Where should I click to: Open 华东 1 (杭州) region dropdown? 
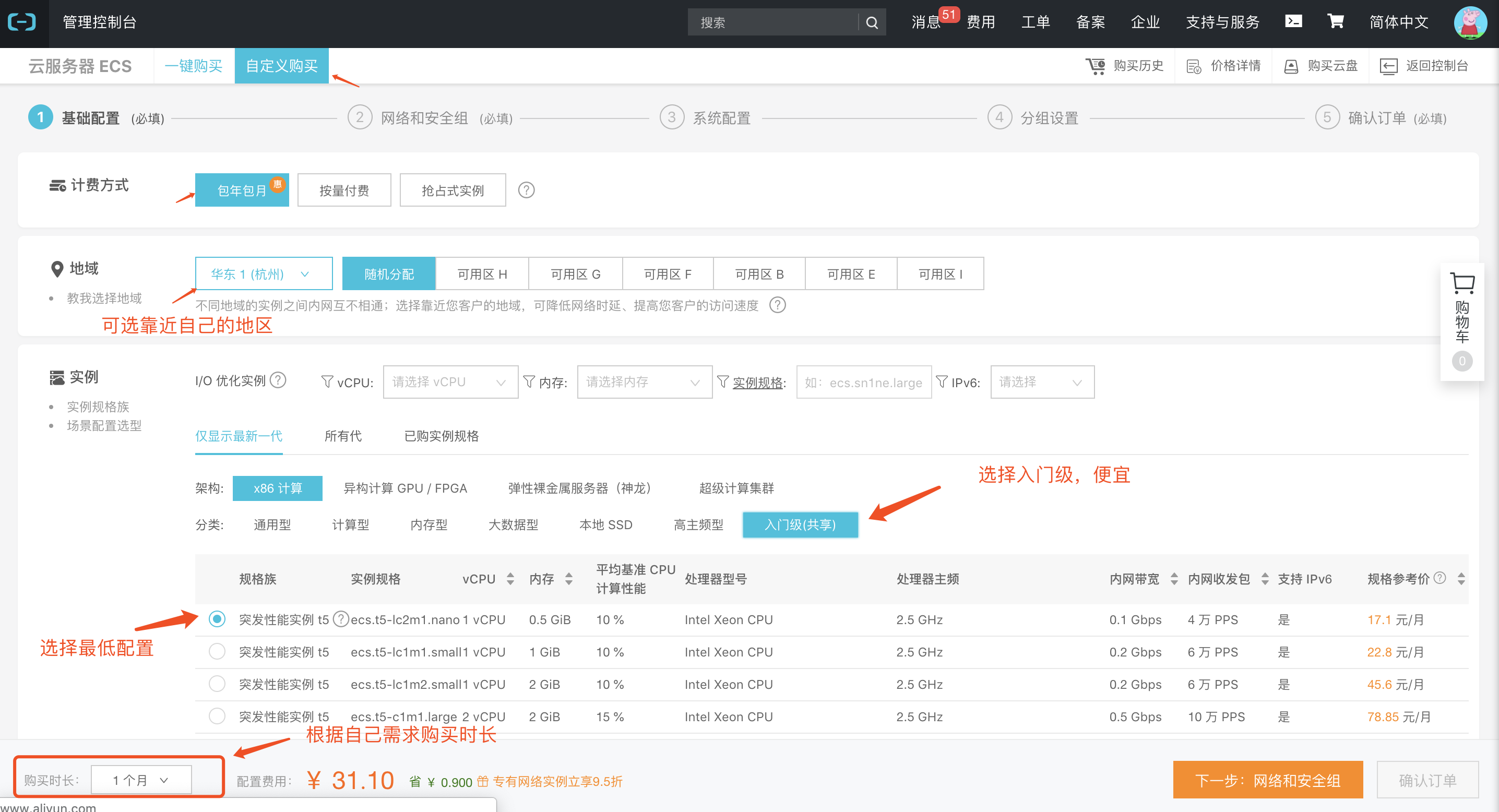click(264, 273)
